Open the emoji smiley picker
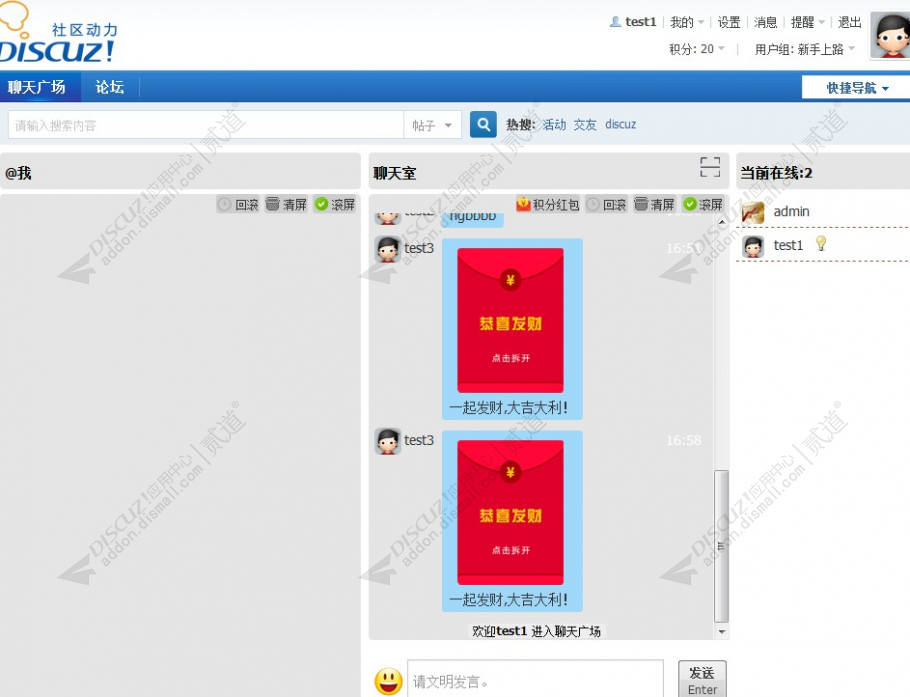Viewport: 910px width, 697px height. [388, 681]
